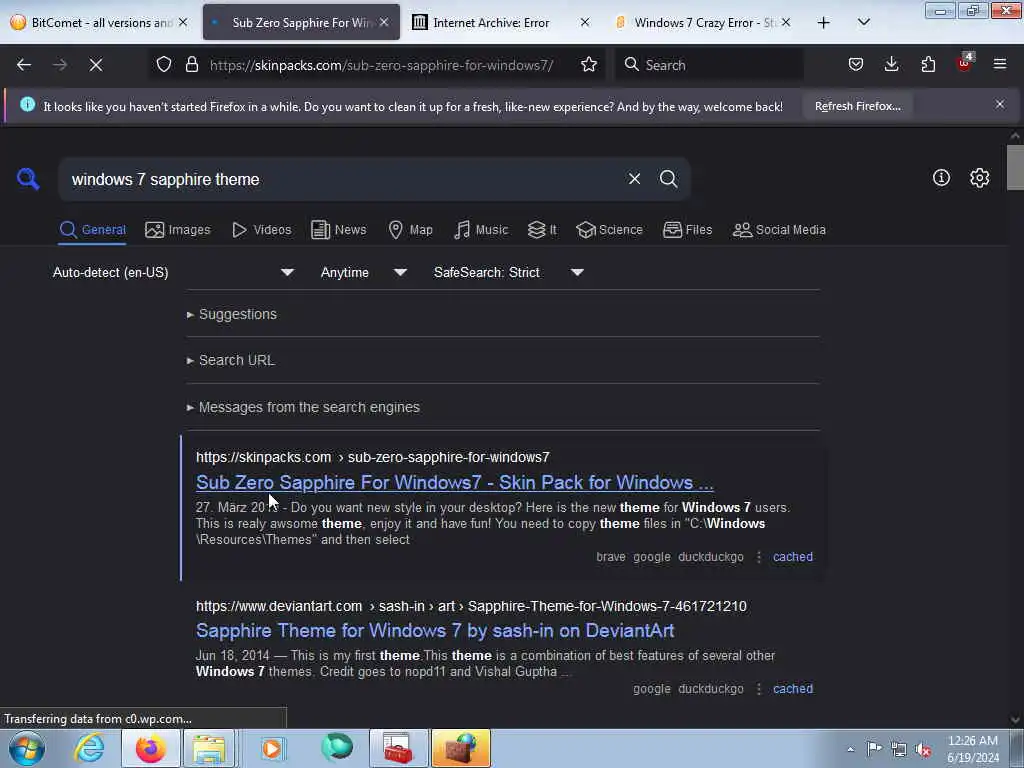Image resolution: width=1024 pixels, height=768 pixels.
Task: Click the padlock site info icon
Action: click(x=191, y=65)
